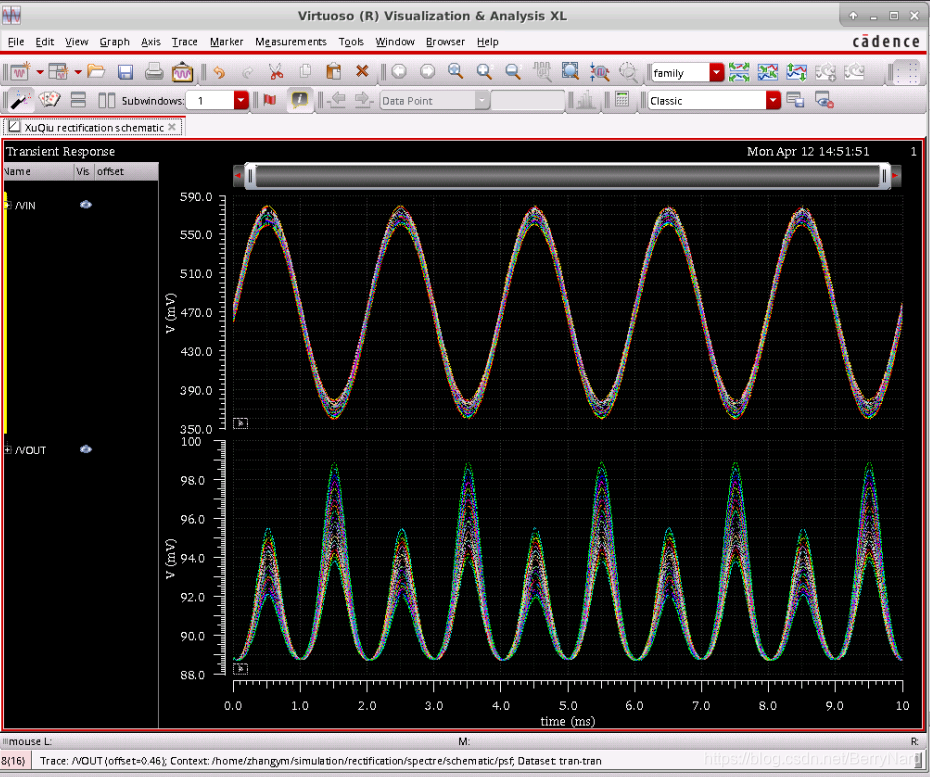Click the offset column header
The height and width of the screenshot is (777, 930).
[111, 172]
